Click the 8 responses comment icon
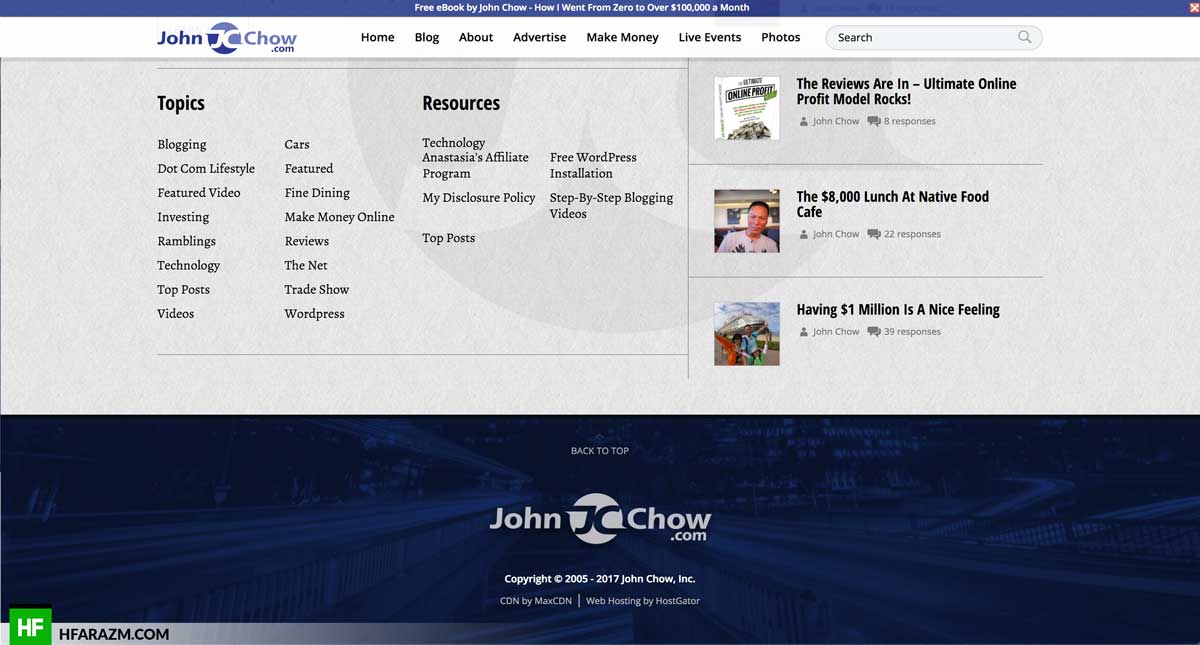Screen dimensions: 1200x645 (x=874, y=121)
